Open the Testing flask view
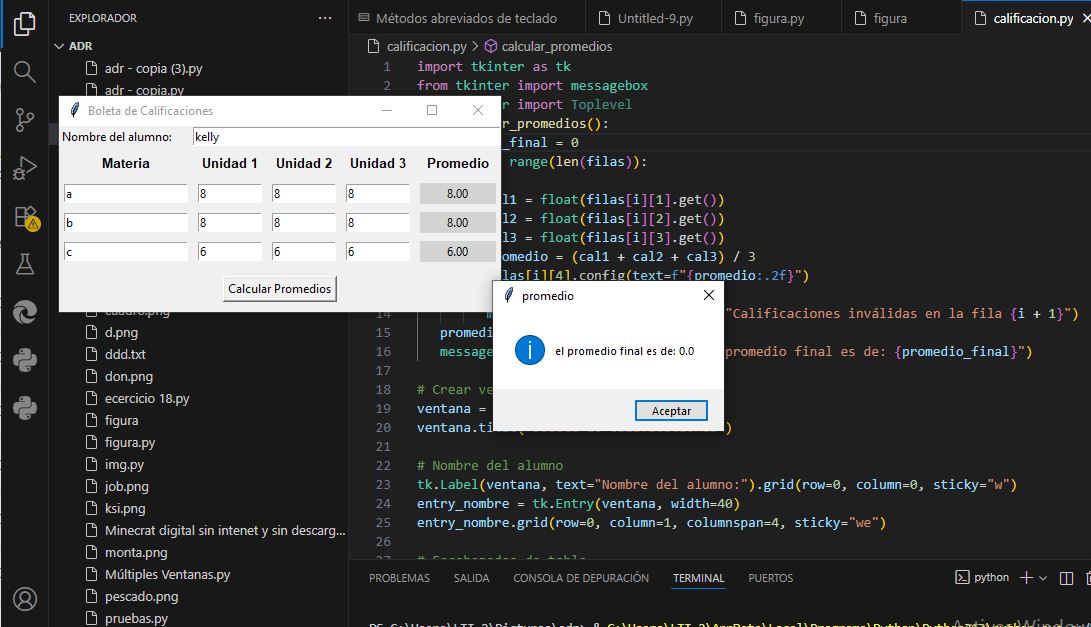Screen dimensions: 1091x627 pos(25,264)
